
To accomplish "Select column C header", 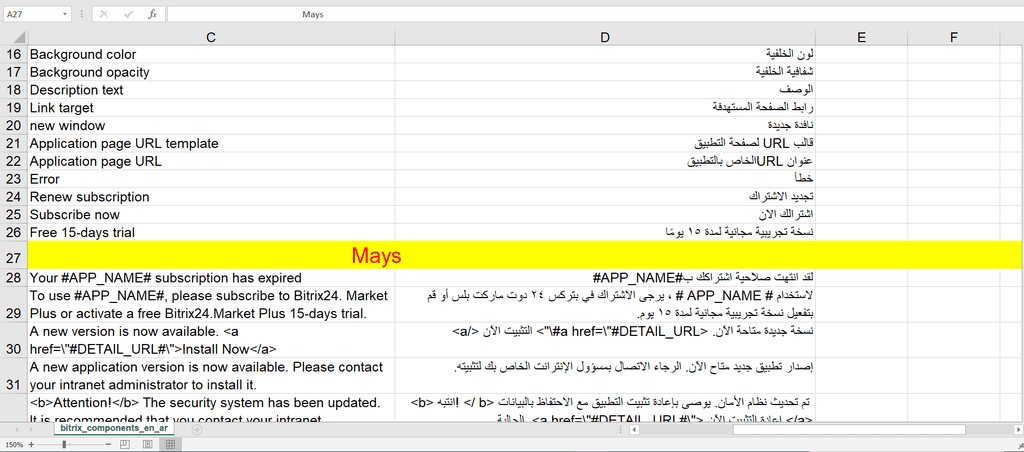I will pyautogui.click(x=211, y=38).
